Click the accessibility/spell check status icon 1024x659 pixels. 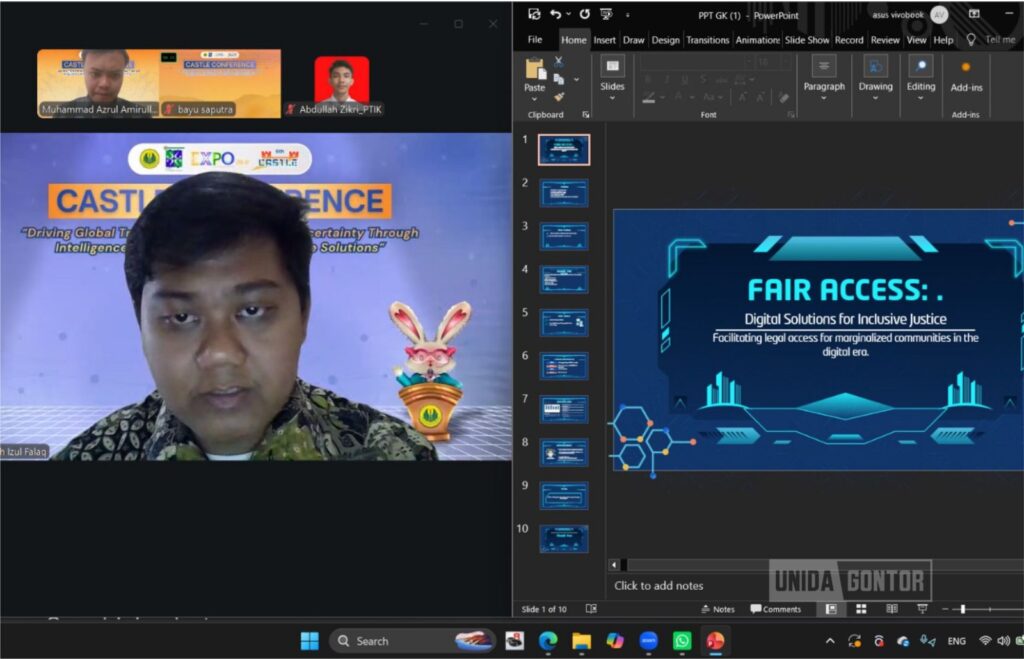[591, 609]
